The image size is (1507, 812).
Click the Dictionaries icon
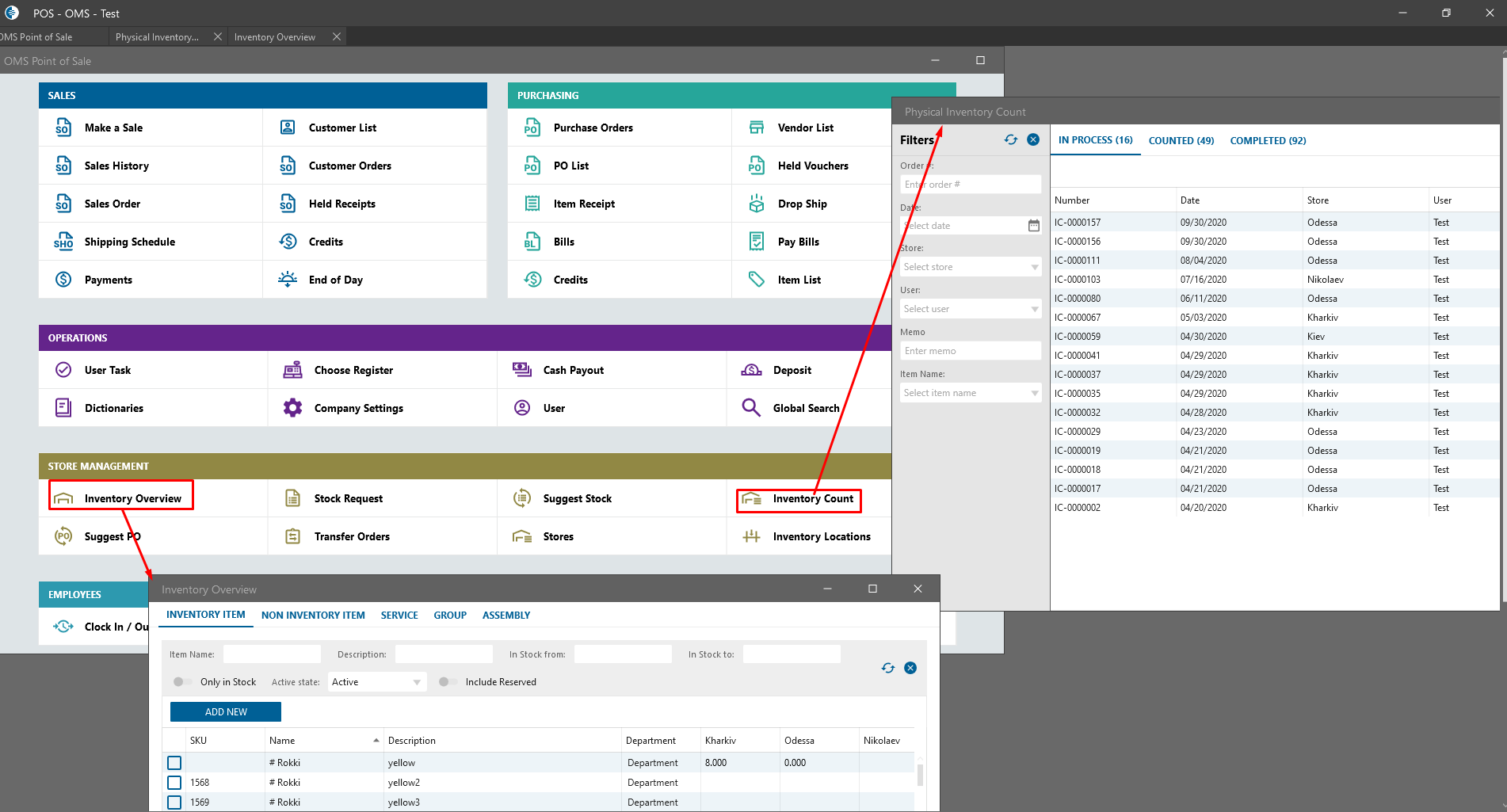click(x=63, y=408)
